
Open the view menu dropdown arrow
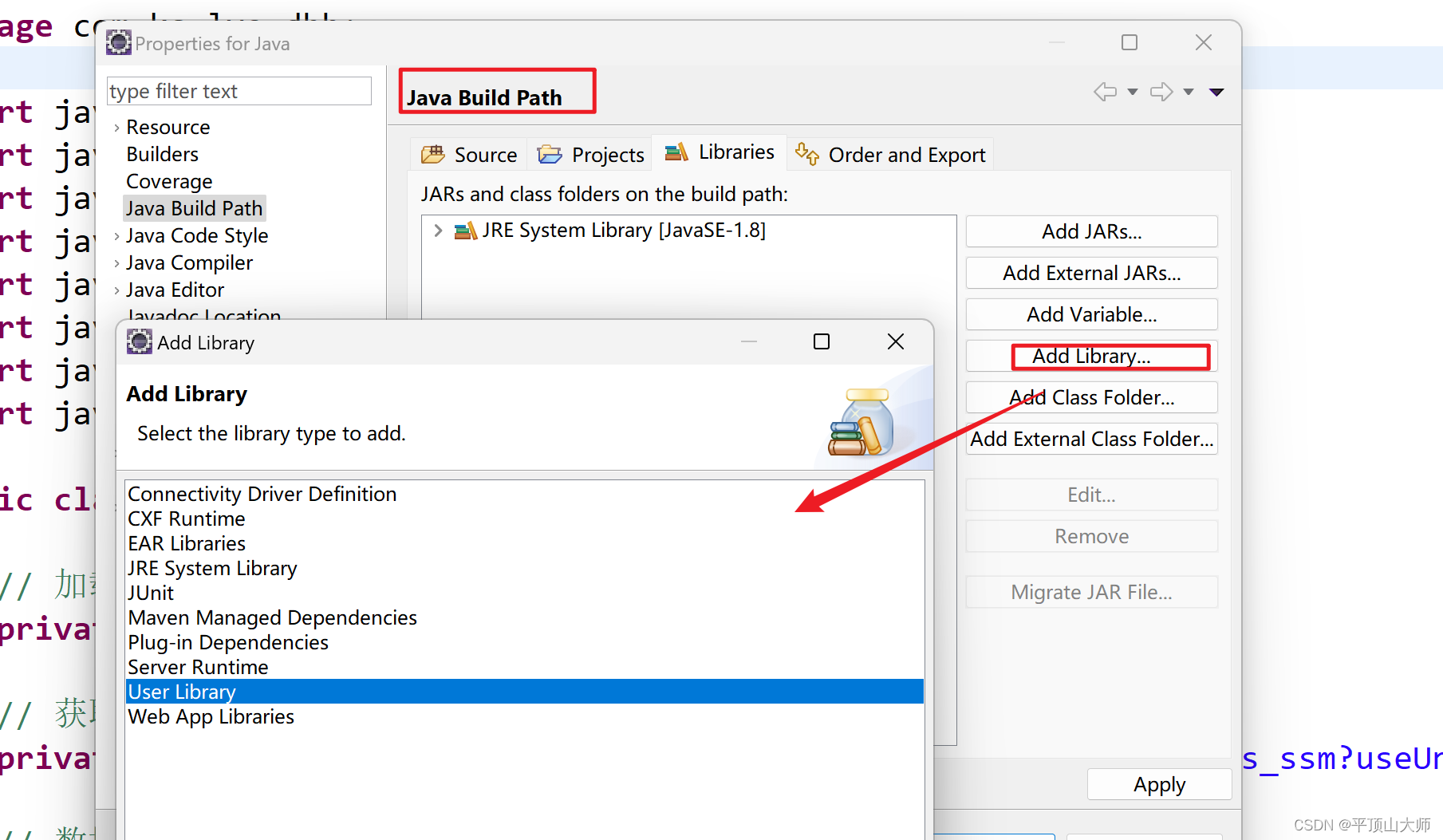[1216, 92]
